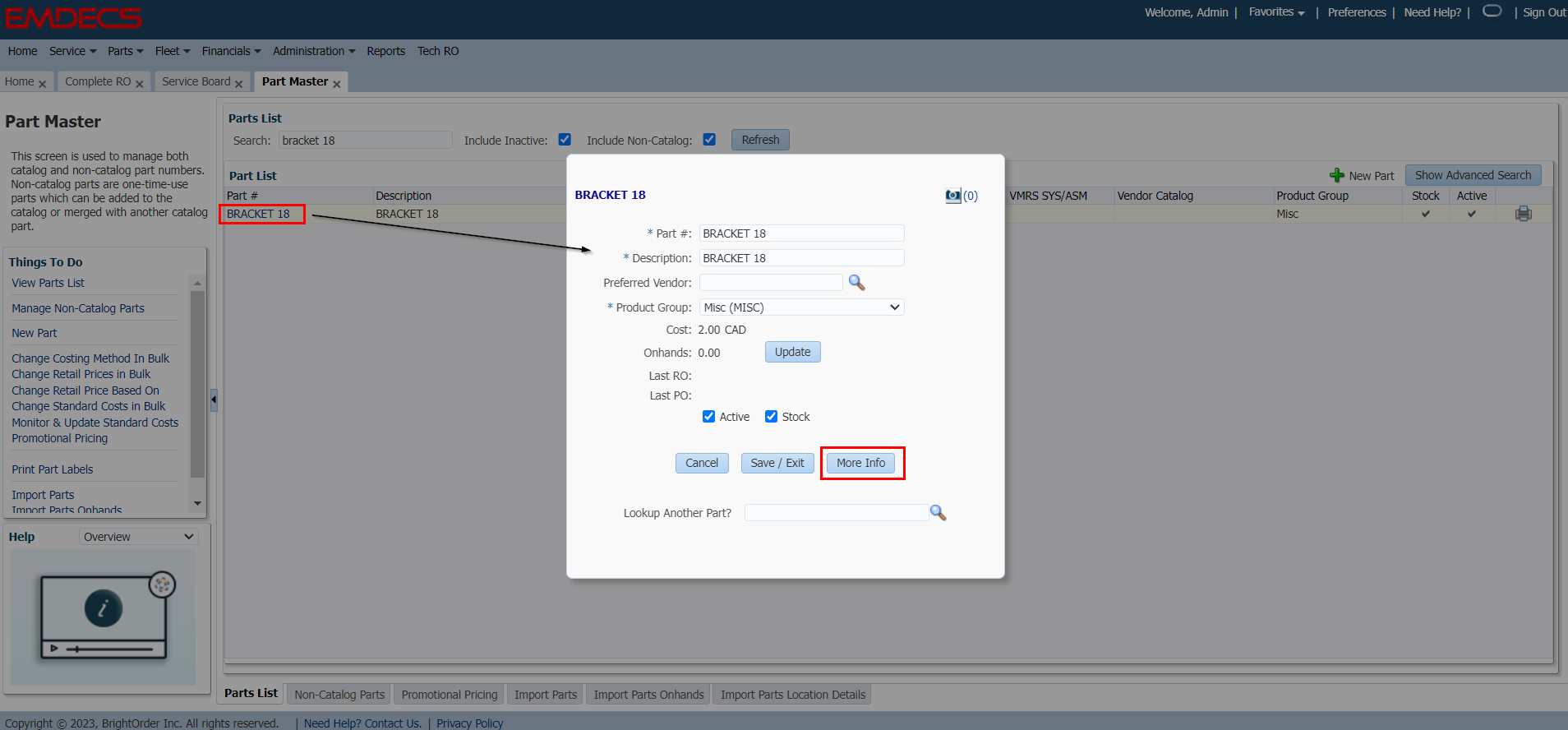The height and width of the screenshot is (730, 1568).
Task: Close the Complete RO tab
Action: click(140, 84)
